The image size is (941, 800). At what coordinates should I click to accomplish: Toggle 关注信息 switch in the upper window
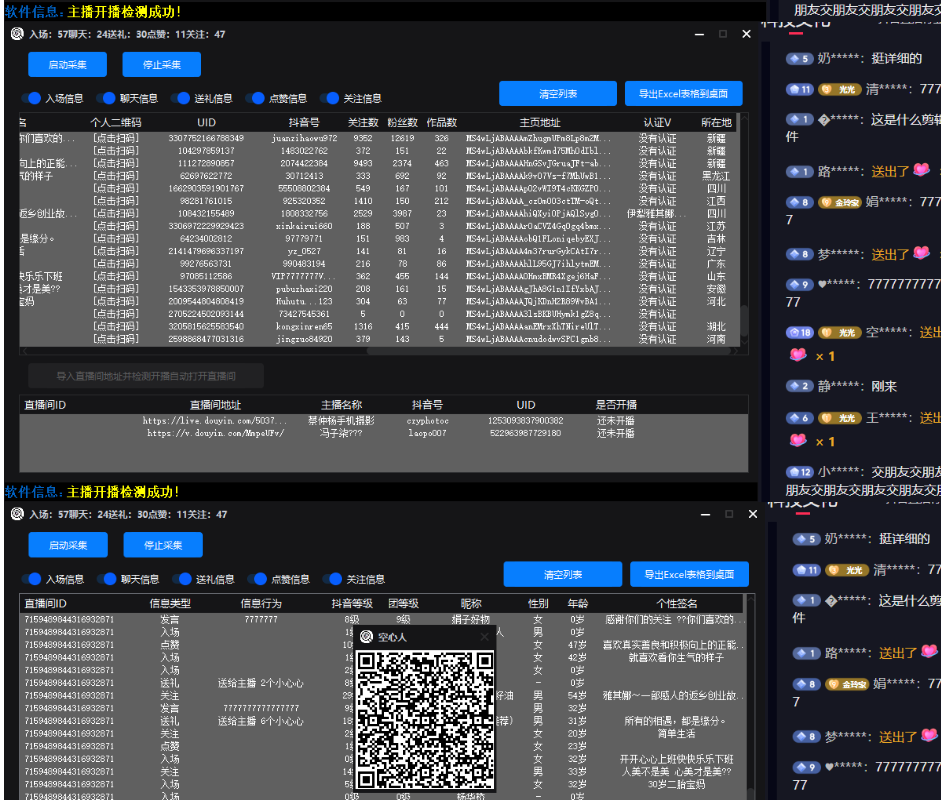coord(330,99)
